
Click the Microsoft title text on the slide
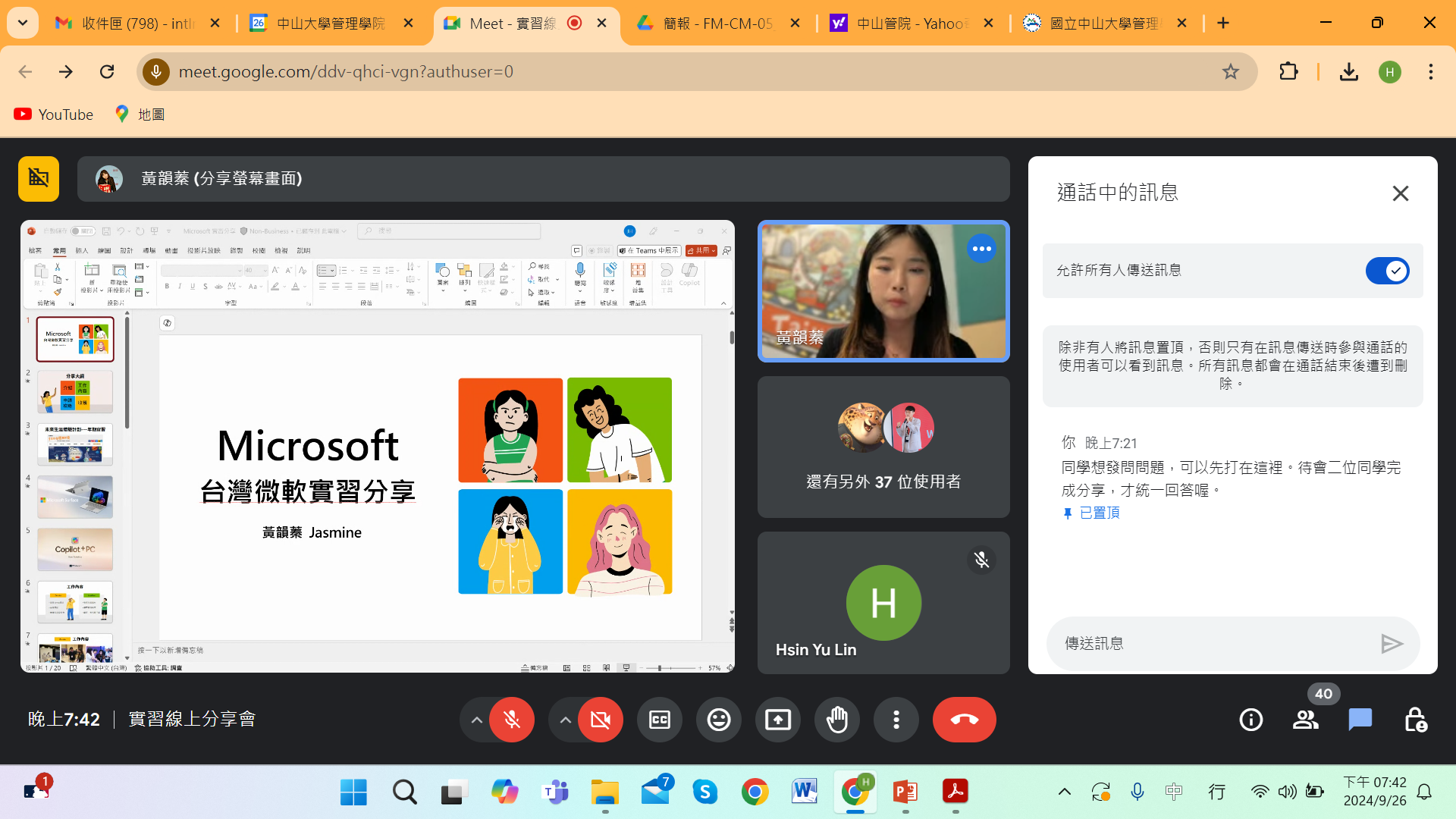[x=308, y=444]
